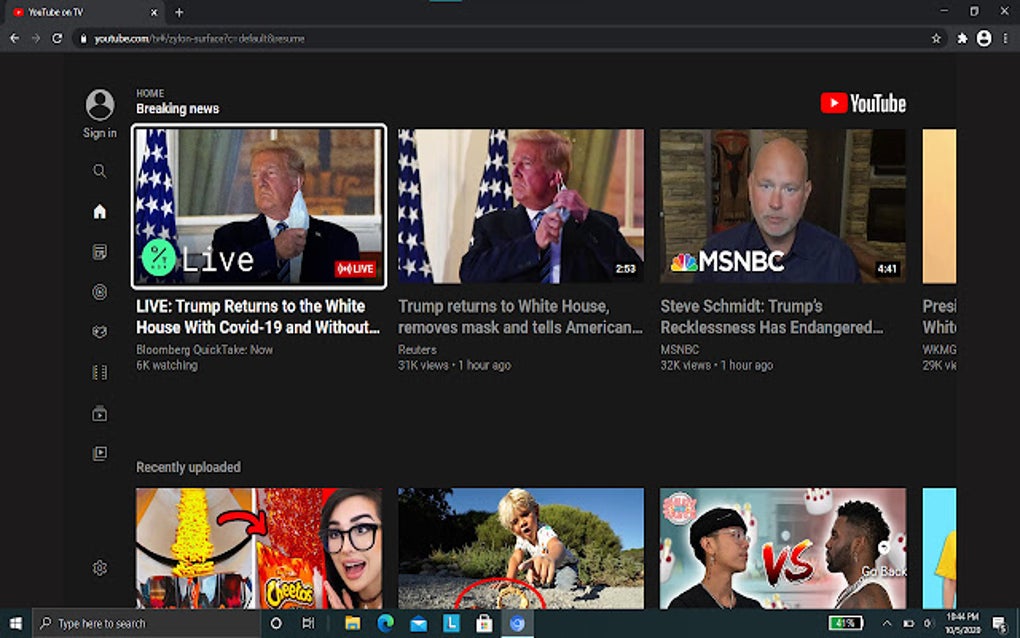Click the 'Recently uploaded' heading
Viewport: 1020px width, 638px height.
[188, 467]
